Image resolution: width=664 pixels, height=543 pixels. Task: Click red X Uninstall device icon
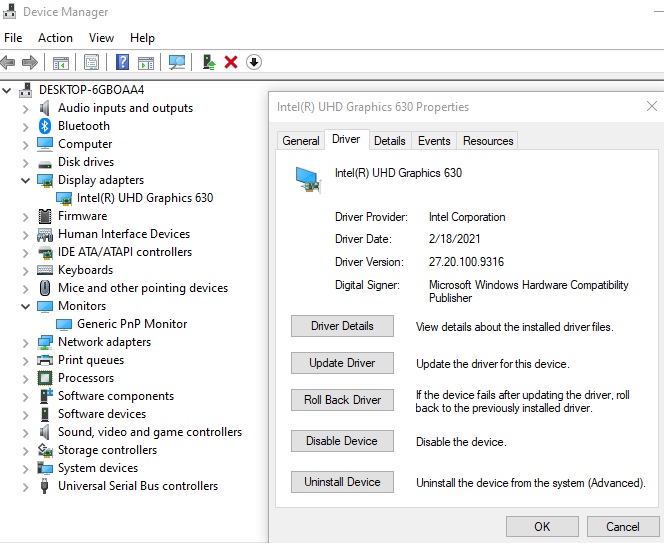[x=231, y=62]
